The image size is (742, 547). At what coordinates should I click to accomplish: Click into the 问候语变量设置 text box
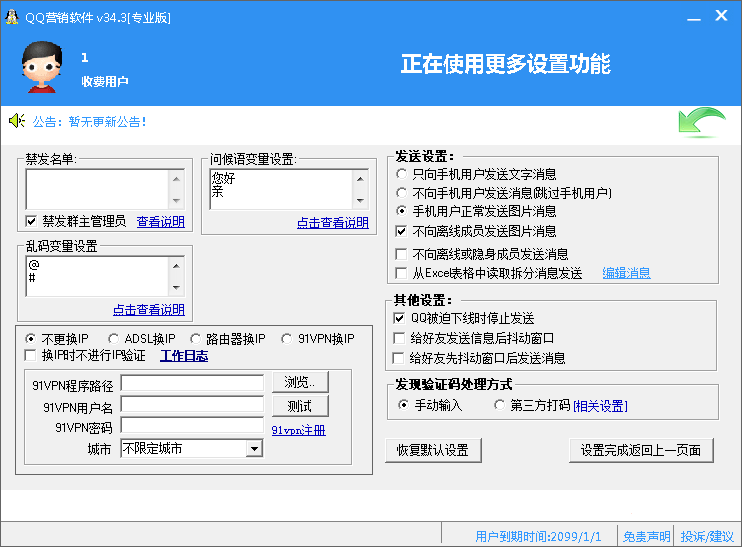click(281, 190)
